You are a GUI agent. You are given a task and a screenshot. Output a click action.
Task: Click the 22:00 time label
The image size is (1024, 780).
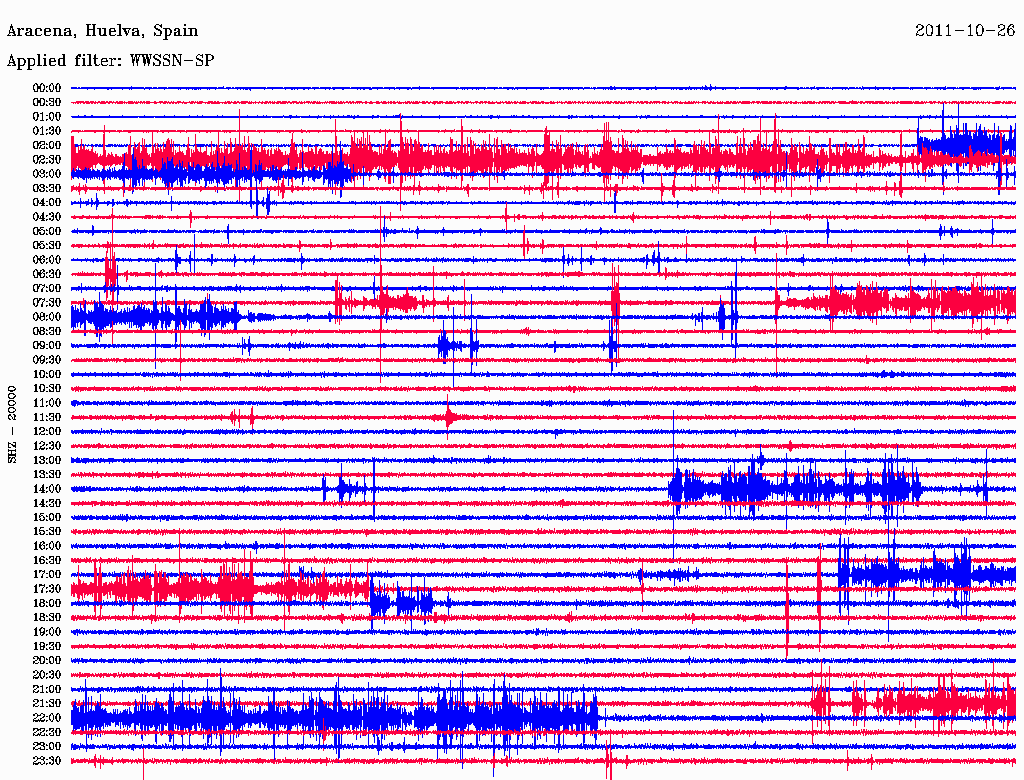point(46,718)
